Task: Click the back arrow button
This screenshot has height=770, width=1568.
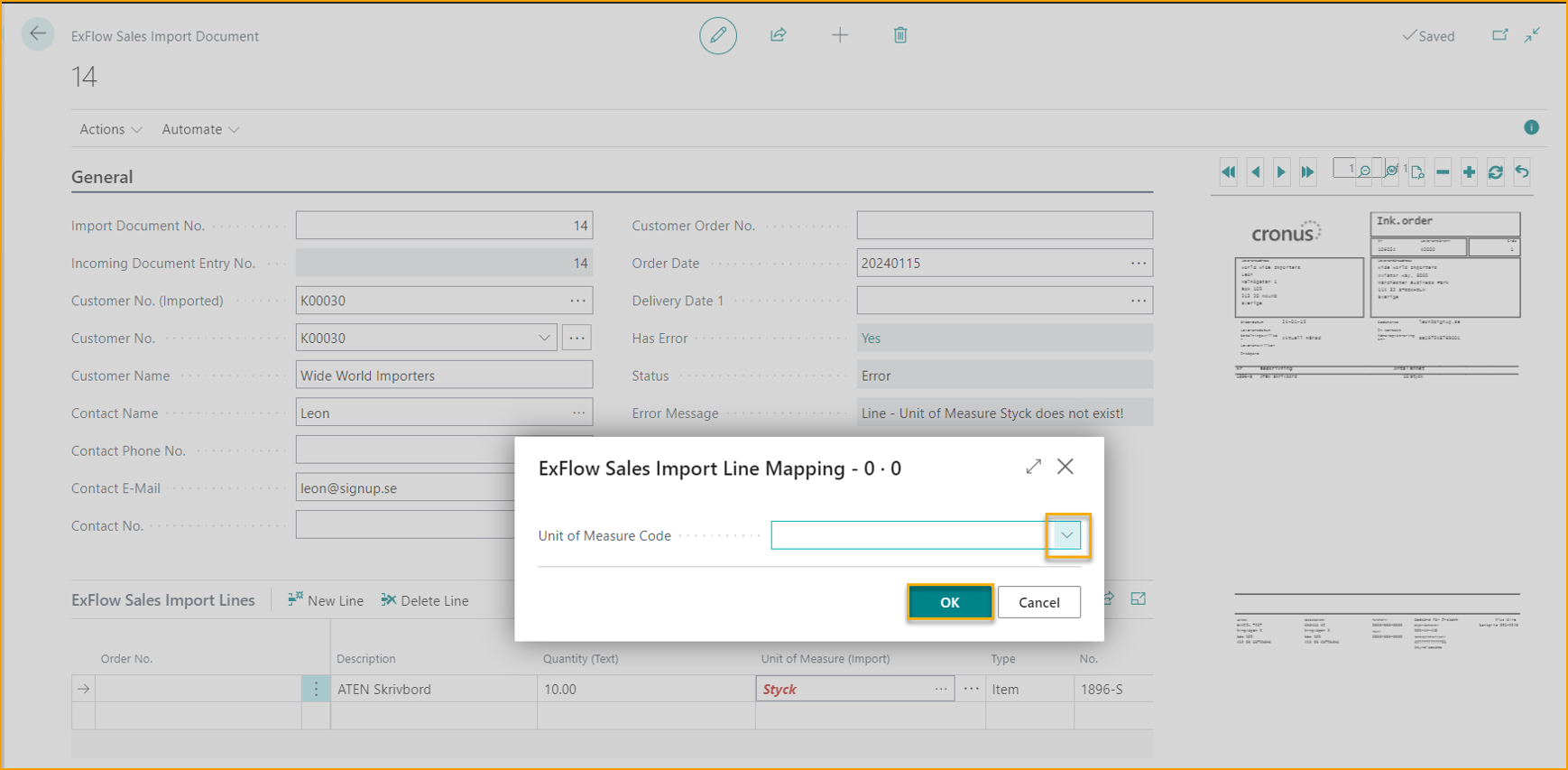Action: (x=38, y=34)
